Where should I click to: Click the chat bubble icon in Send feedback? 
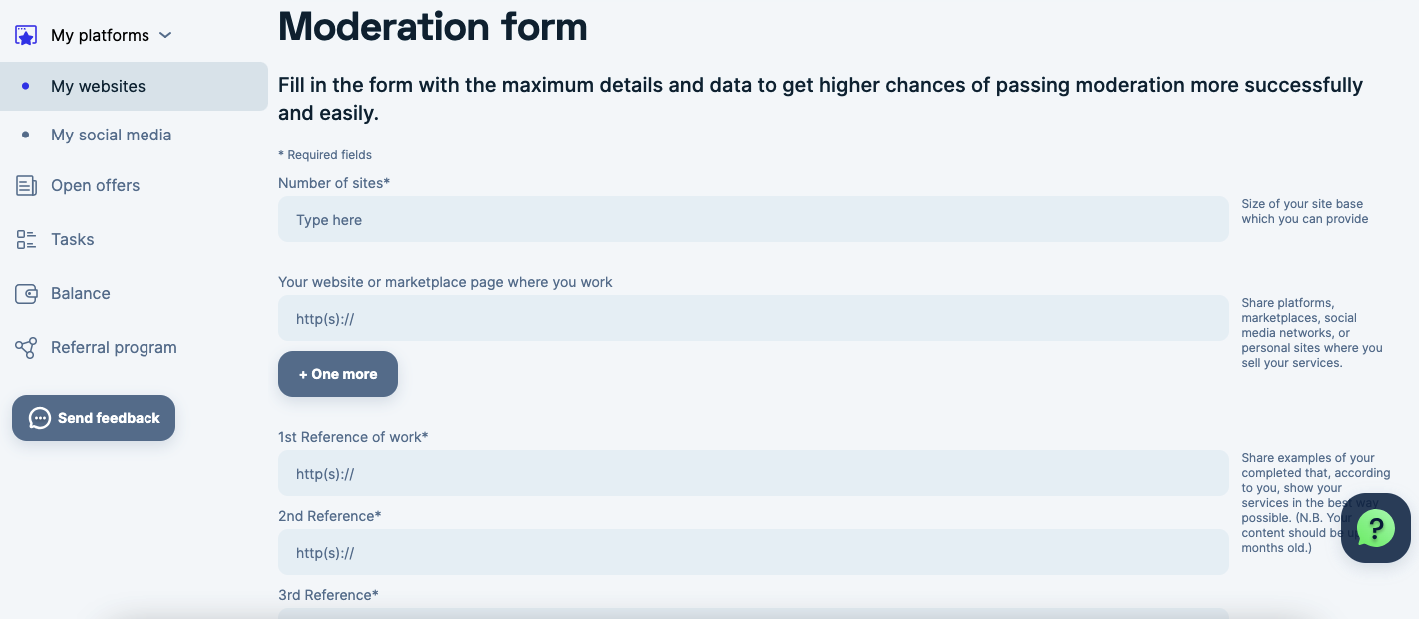(x=40, y=418)
